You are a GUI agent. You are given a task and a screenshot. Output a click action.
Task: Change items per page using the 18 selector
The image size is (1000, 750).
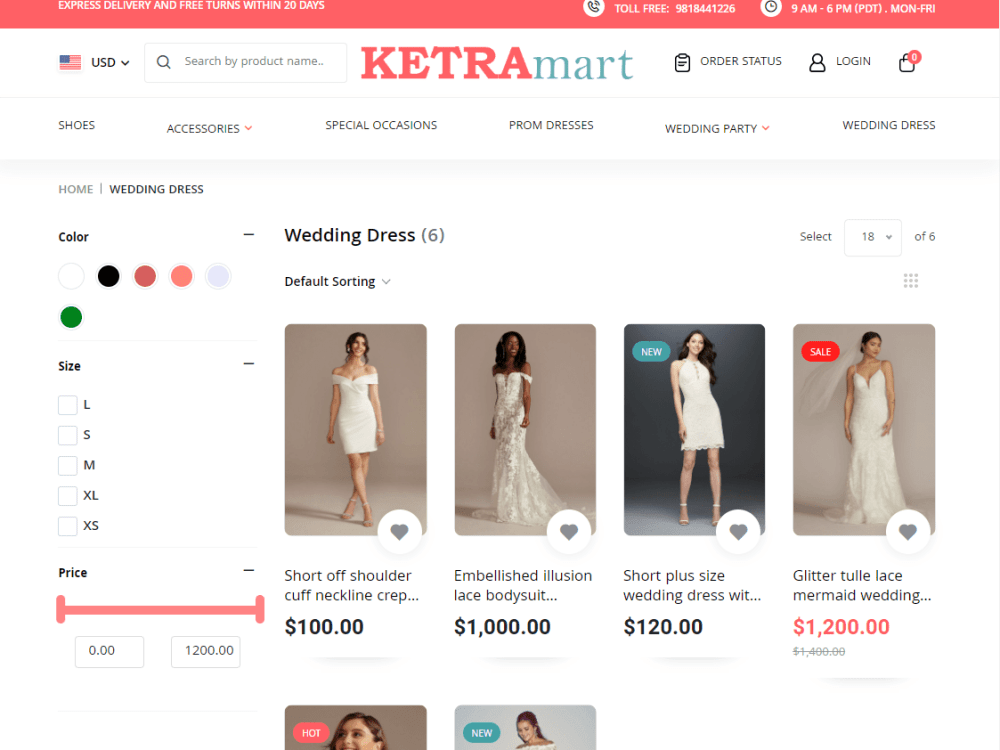[872, 237]
